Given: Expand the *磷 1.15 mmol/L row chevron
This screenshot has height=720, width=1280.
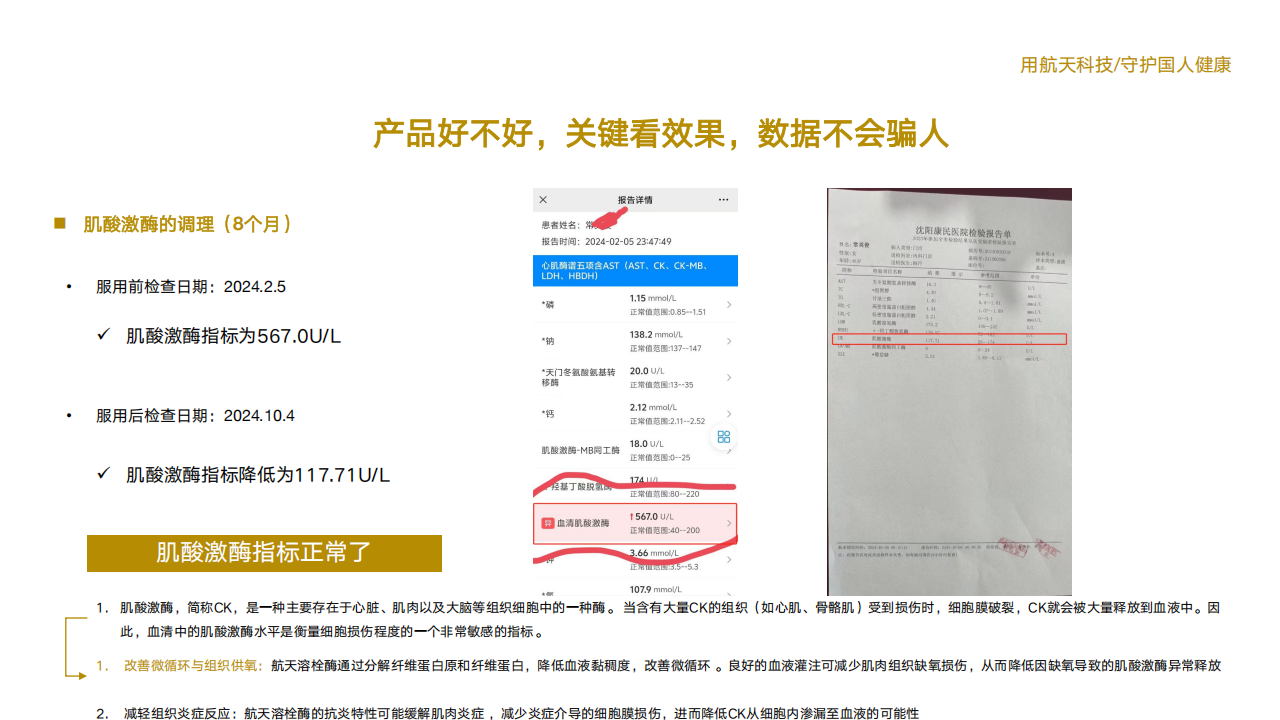Looking at the screenshot, I should [728, 304].
